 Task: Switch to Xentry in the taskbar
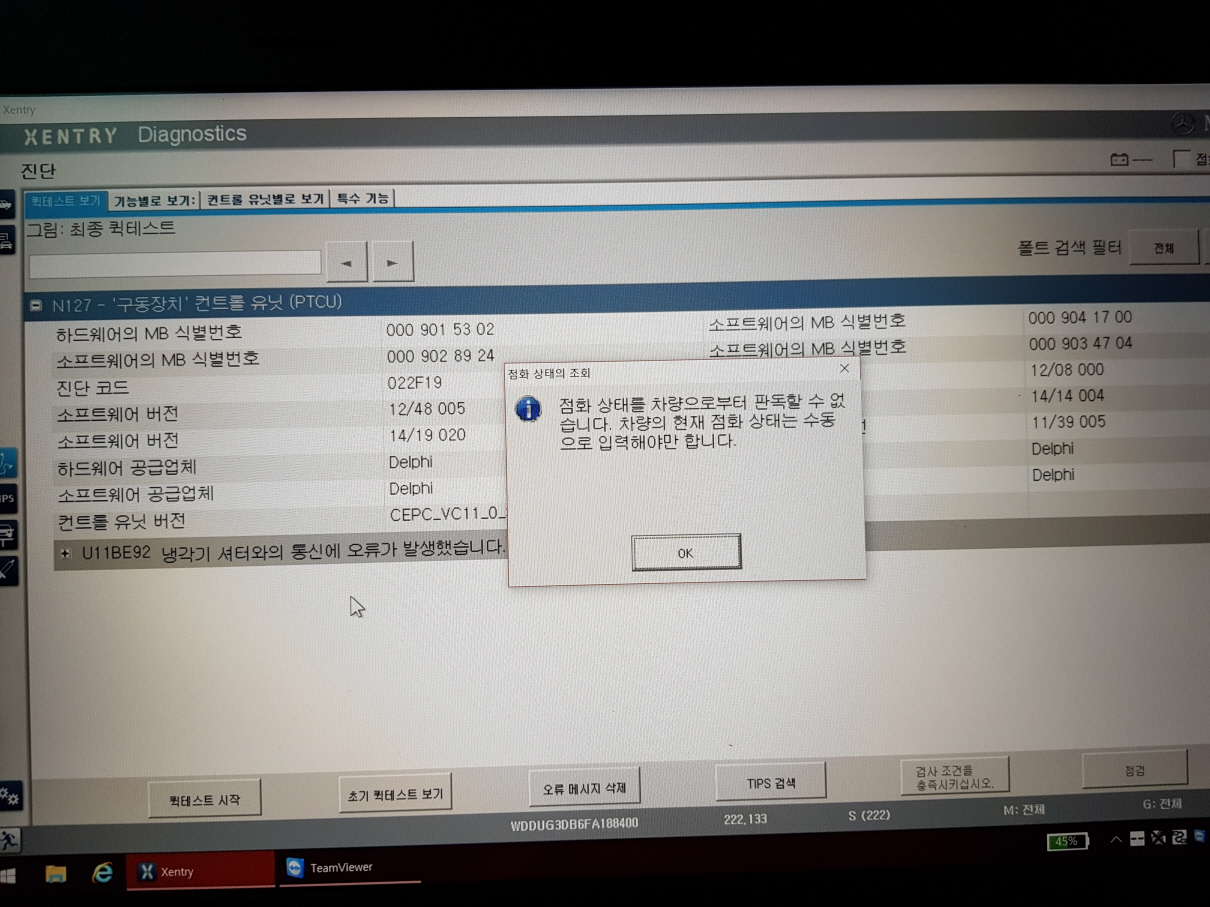(x=200, y=871)
